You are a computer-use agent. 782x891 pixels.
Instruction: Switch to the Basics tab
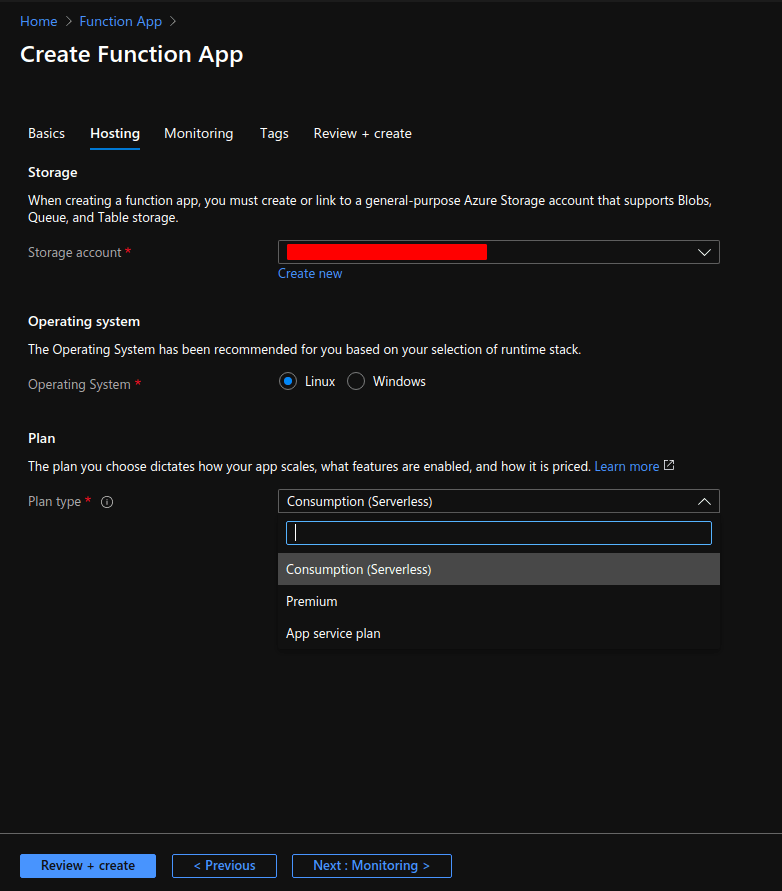47,134
